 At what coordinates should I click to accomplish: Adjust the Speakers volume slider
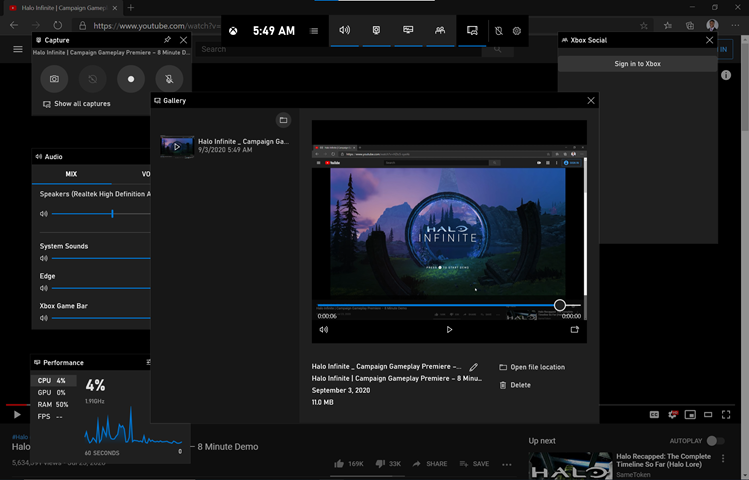pos(112,214)
